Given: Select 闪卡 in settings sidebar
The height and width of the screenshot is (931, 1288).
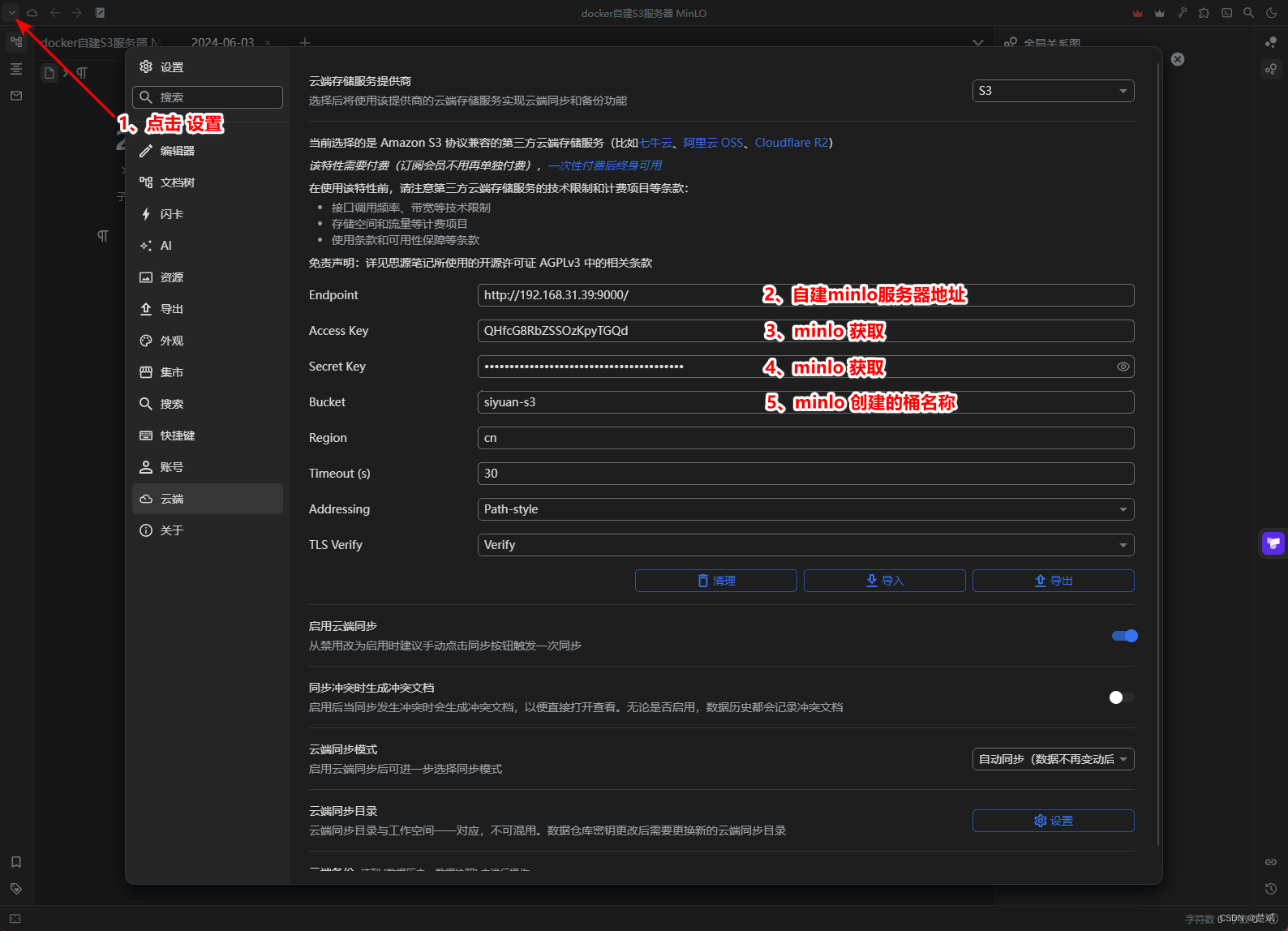Looking at the screenshot, I should (208, 214).
